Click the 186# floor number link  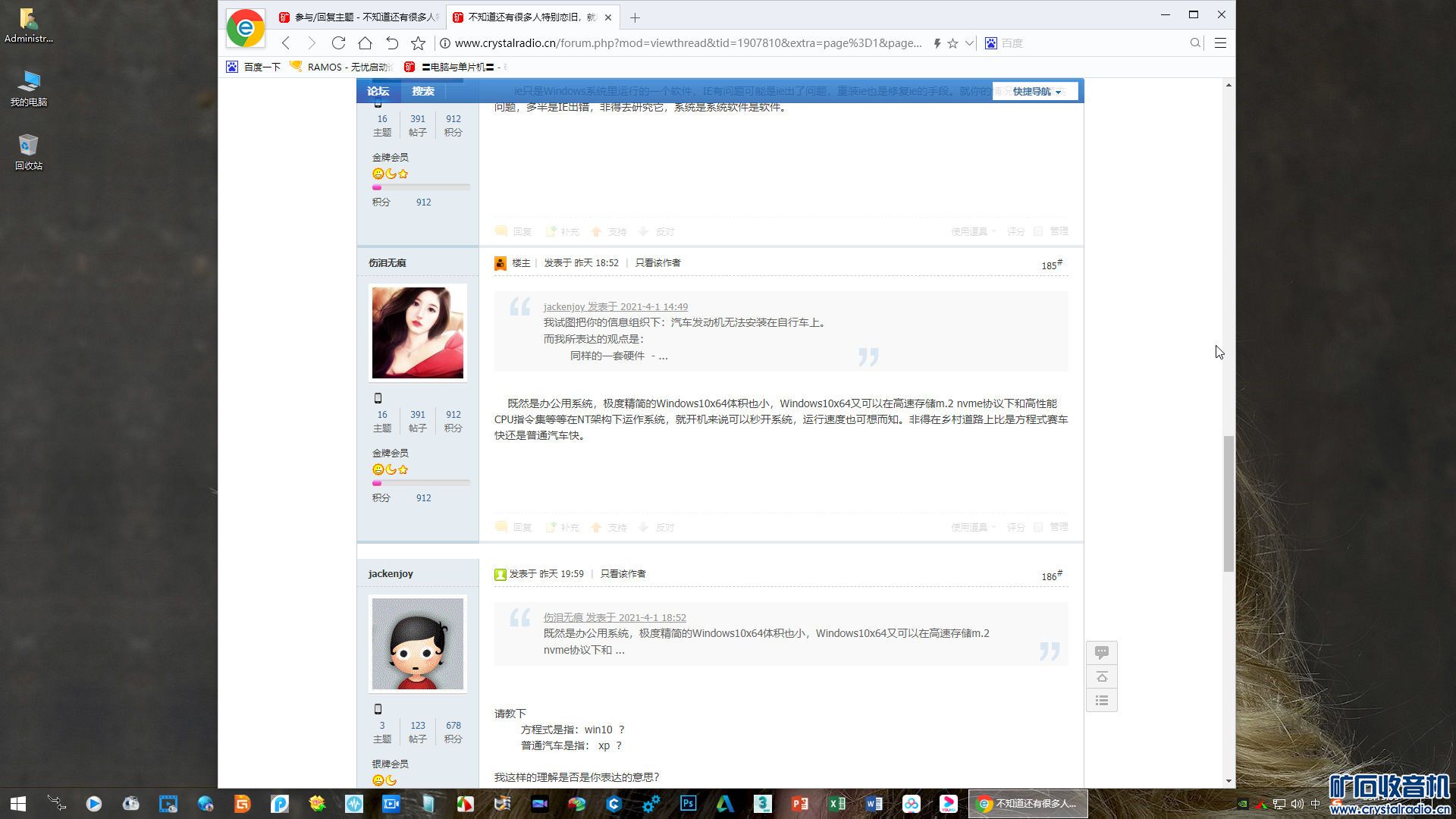[1052, 576]
